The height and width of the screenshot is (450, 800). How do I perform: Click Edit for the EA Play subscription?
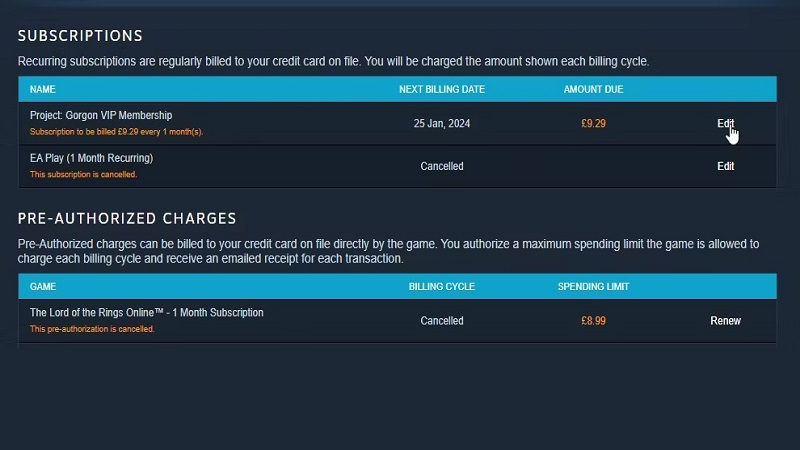[x=726, y=166]
